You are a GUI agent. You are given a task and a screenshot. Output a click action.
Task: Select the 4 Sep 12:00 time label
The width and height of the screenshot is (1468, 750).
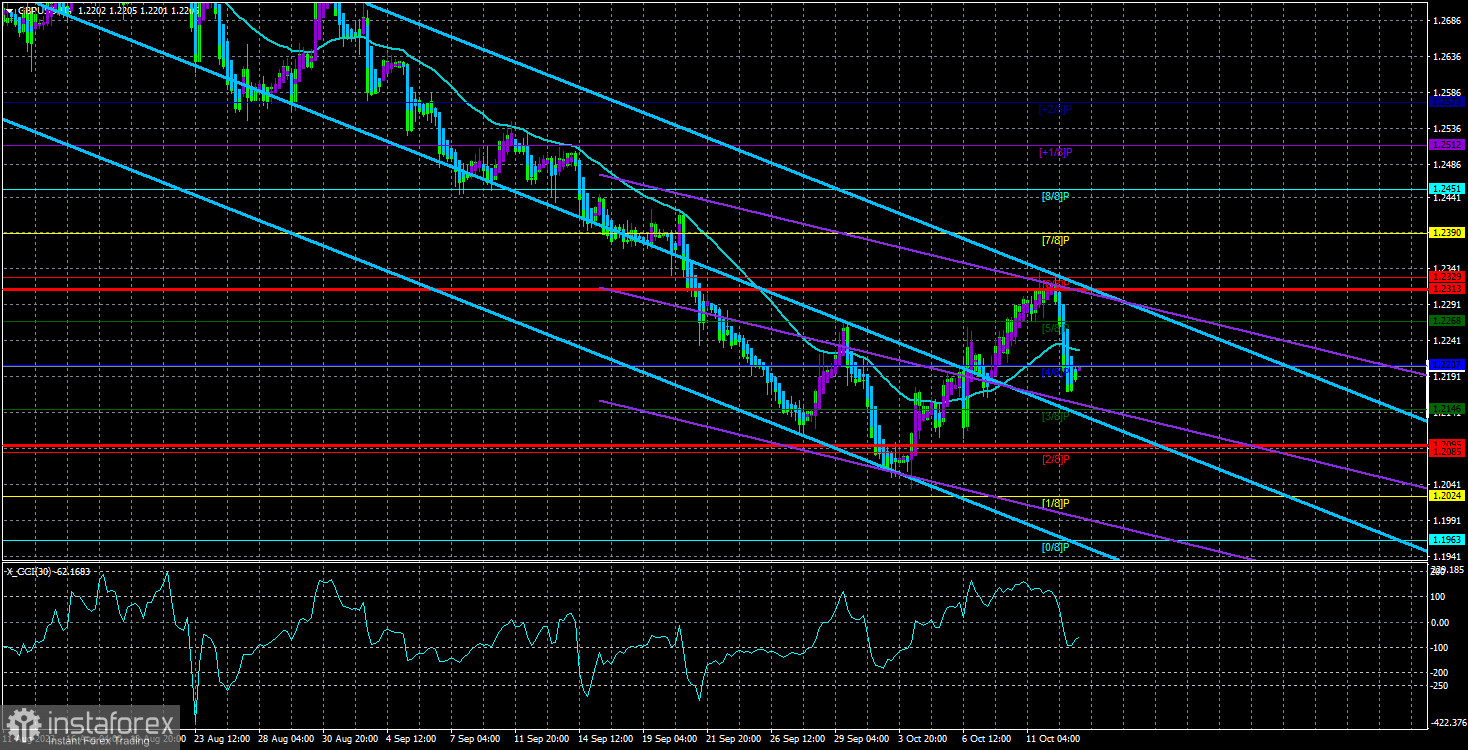point(413,739)
